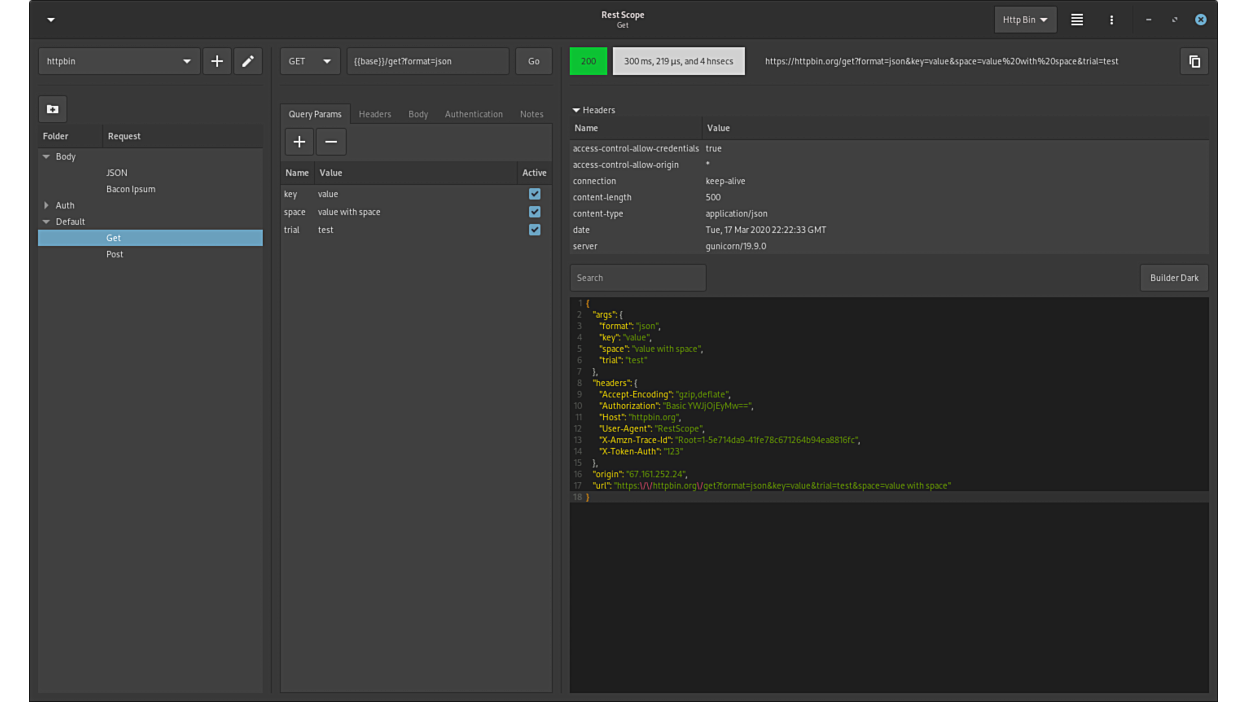This screenshot has width=1248, height=702.
Task: Click the add environment plus icon
Action: pyautogui.click(x=216, y=61)
